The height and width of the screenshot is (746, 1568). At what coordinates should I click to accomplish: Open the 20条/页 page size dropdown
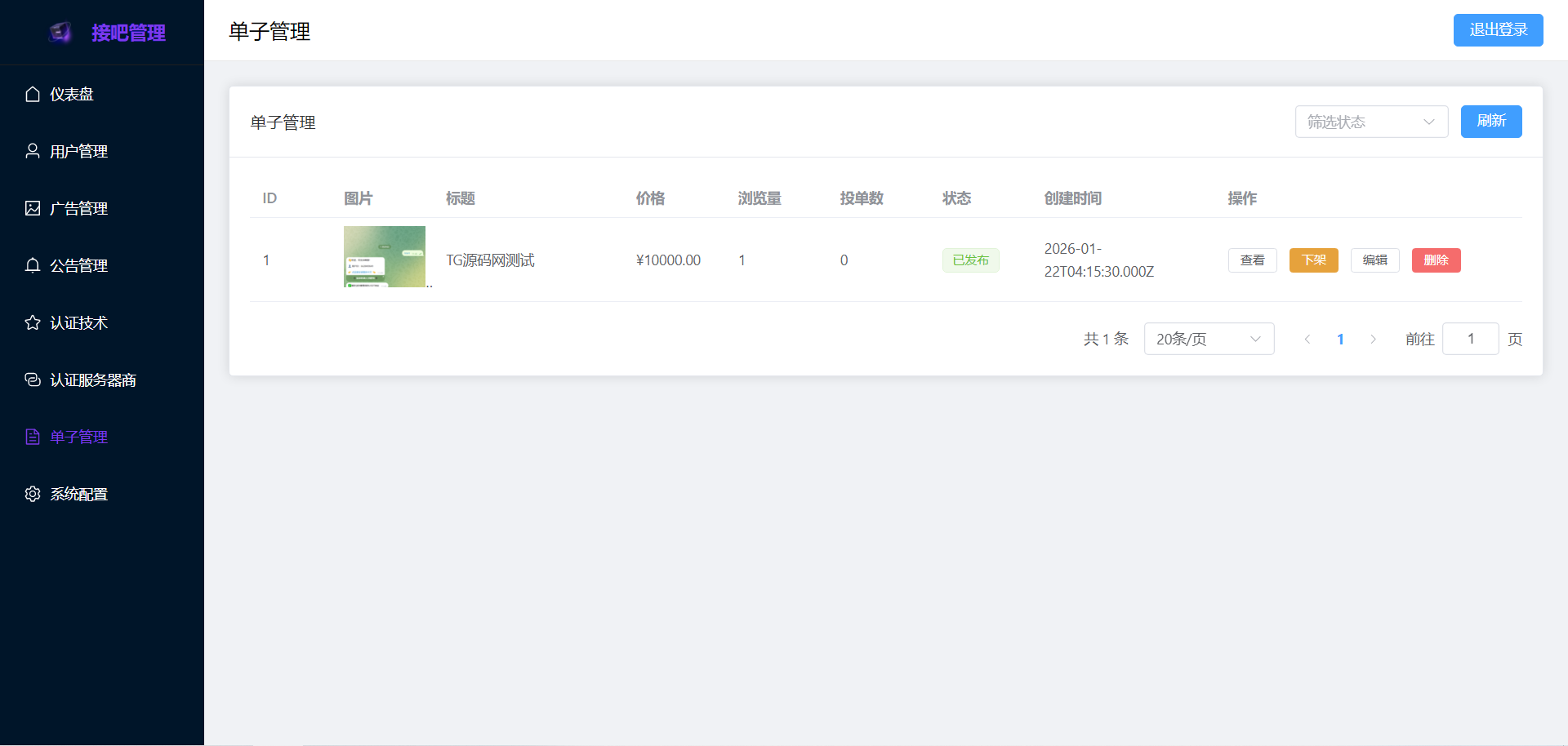[1209, 339]
